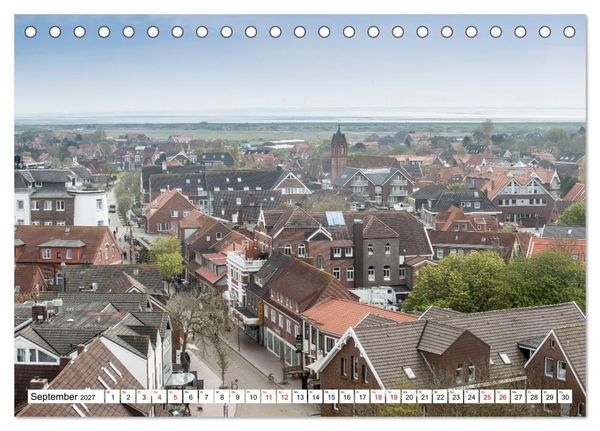This screenshot has height=431, width=600.
Task: Click day 17 in the calendar strip
Action: (362, 397)
